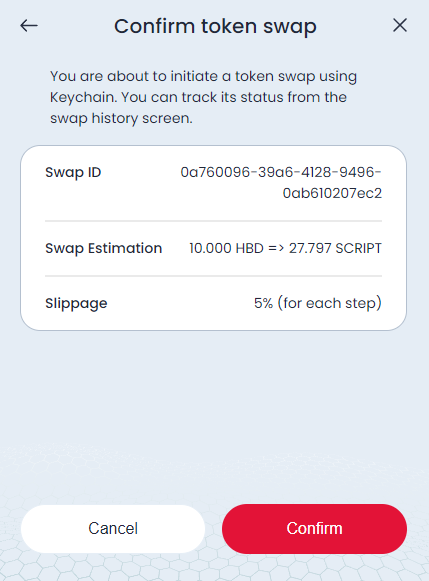Click the 5% (for each step) value

pyautogui.click(x=317, y=303)
